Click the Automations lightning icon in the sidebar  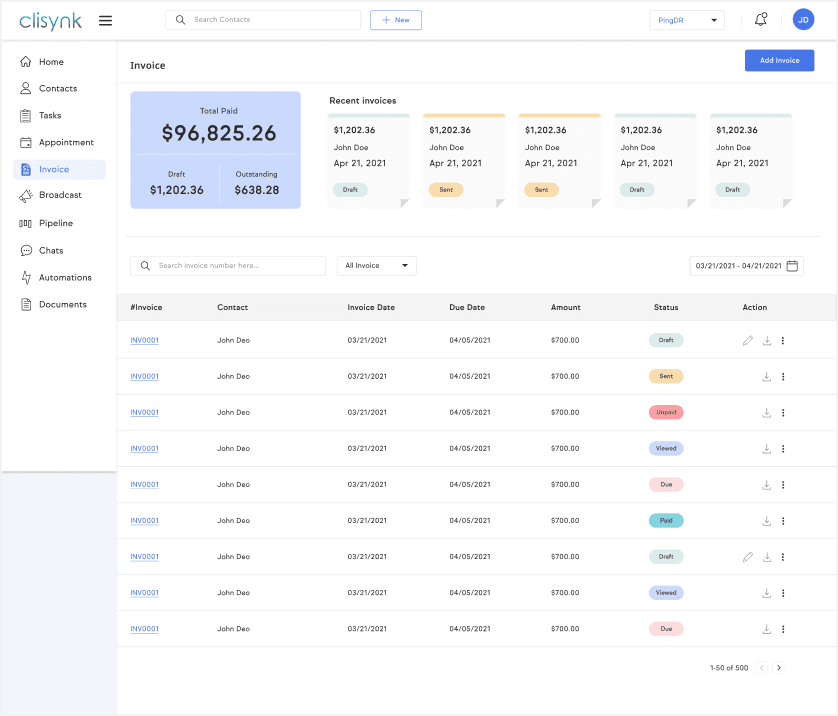(x=26, y=277)
